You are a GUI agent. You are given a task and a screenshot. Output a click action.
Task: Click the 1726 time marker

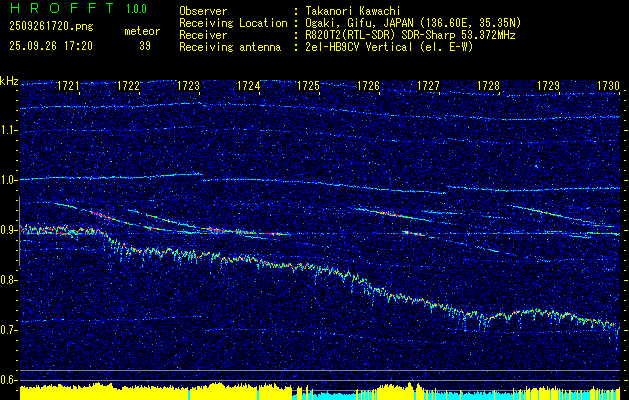pos(368,85)
